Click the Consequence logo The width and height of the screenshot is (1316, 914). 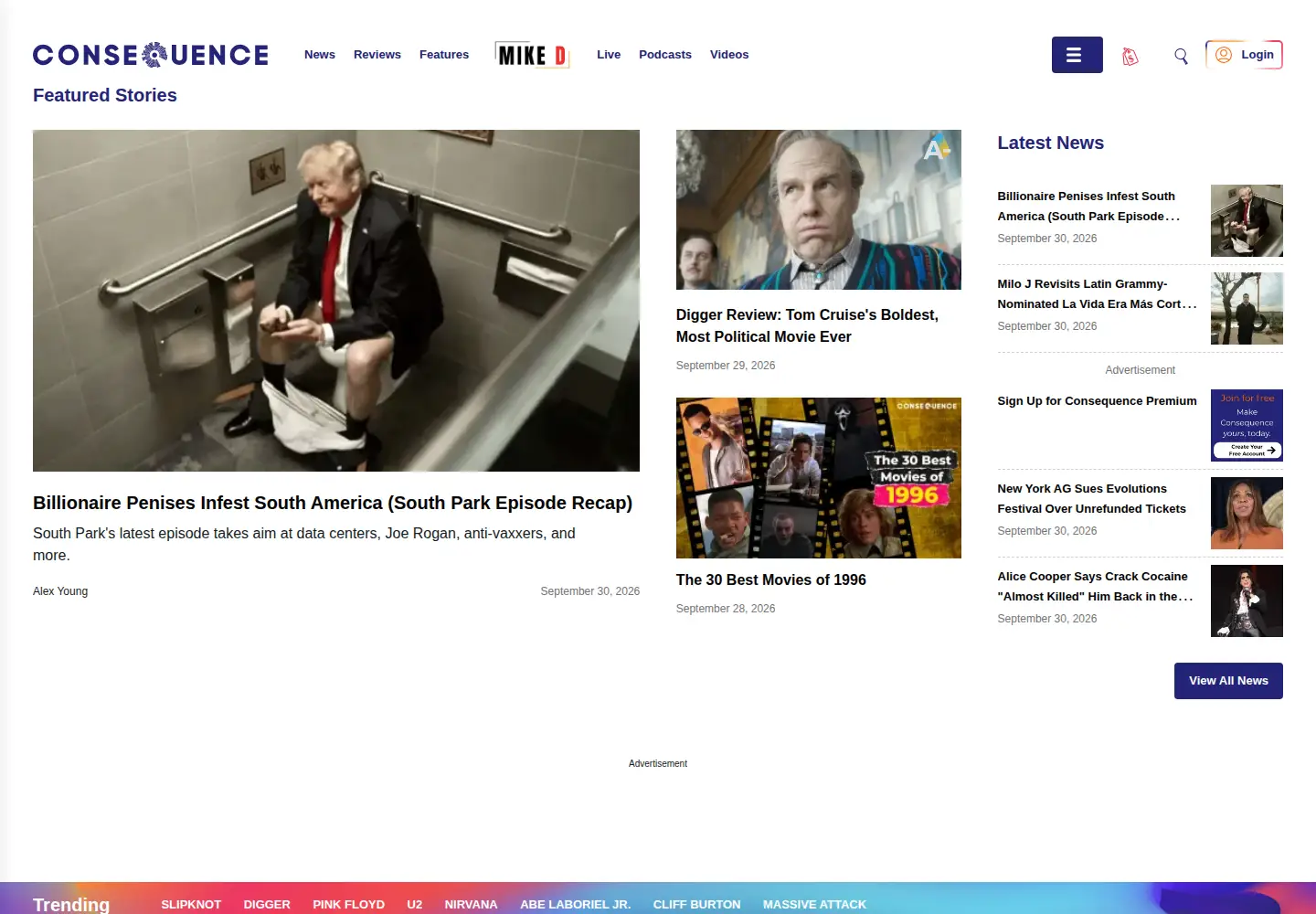click(151, 55)
